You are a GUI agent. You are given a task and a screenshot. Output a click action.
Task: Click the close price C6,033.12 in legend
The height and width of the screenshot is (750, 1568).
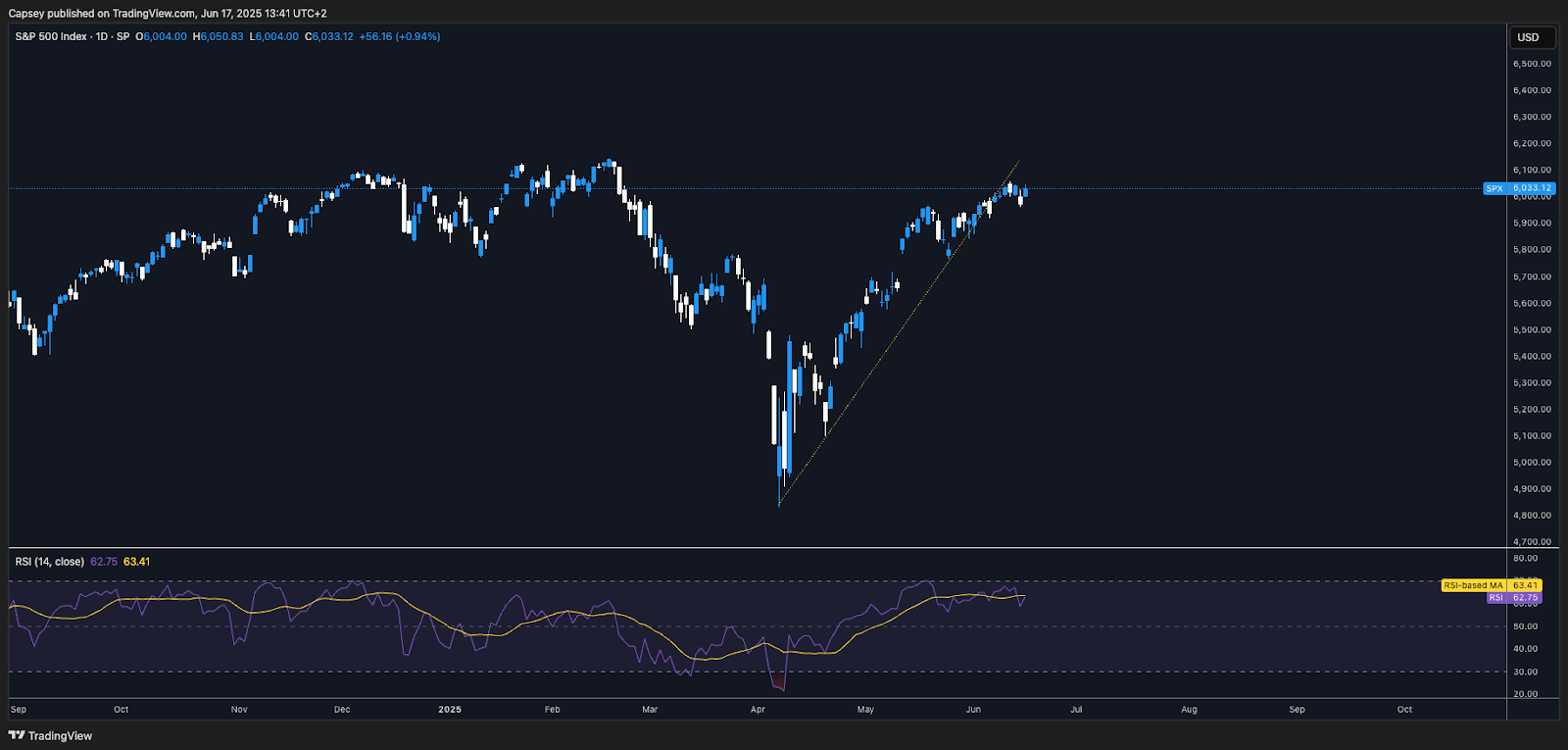(329, 36)
